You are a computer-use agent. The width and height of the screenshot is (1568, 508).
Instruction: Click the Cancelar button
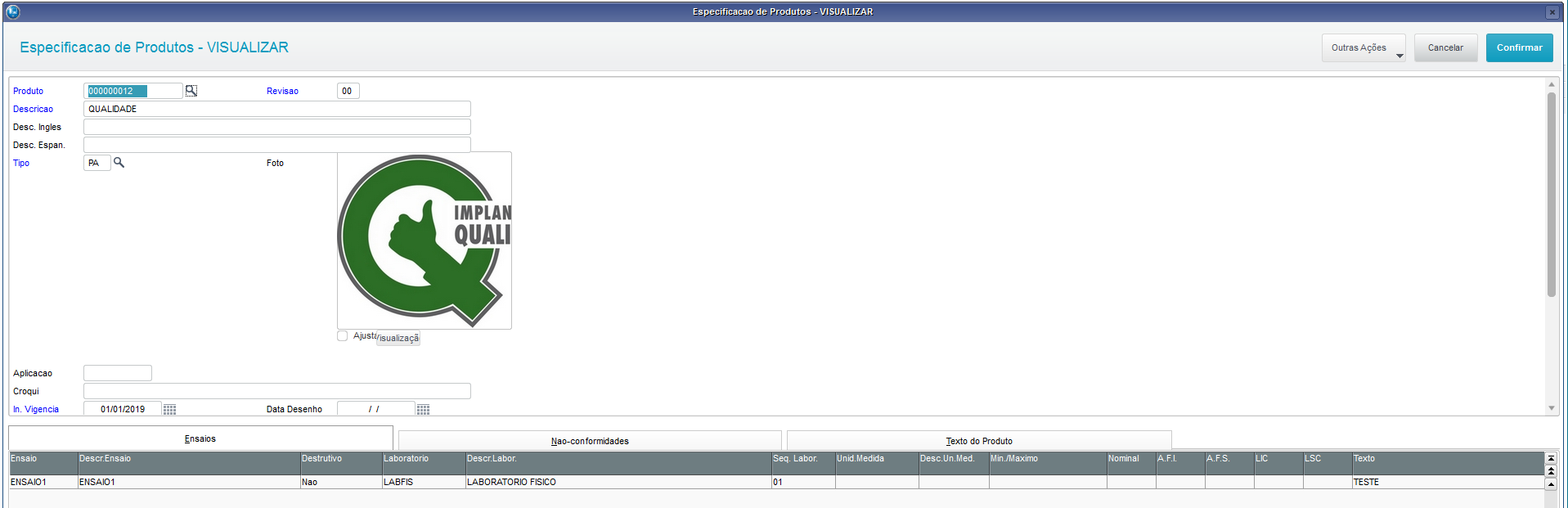coord(1445,47)
